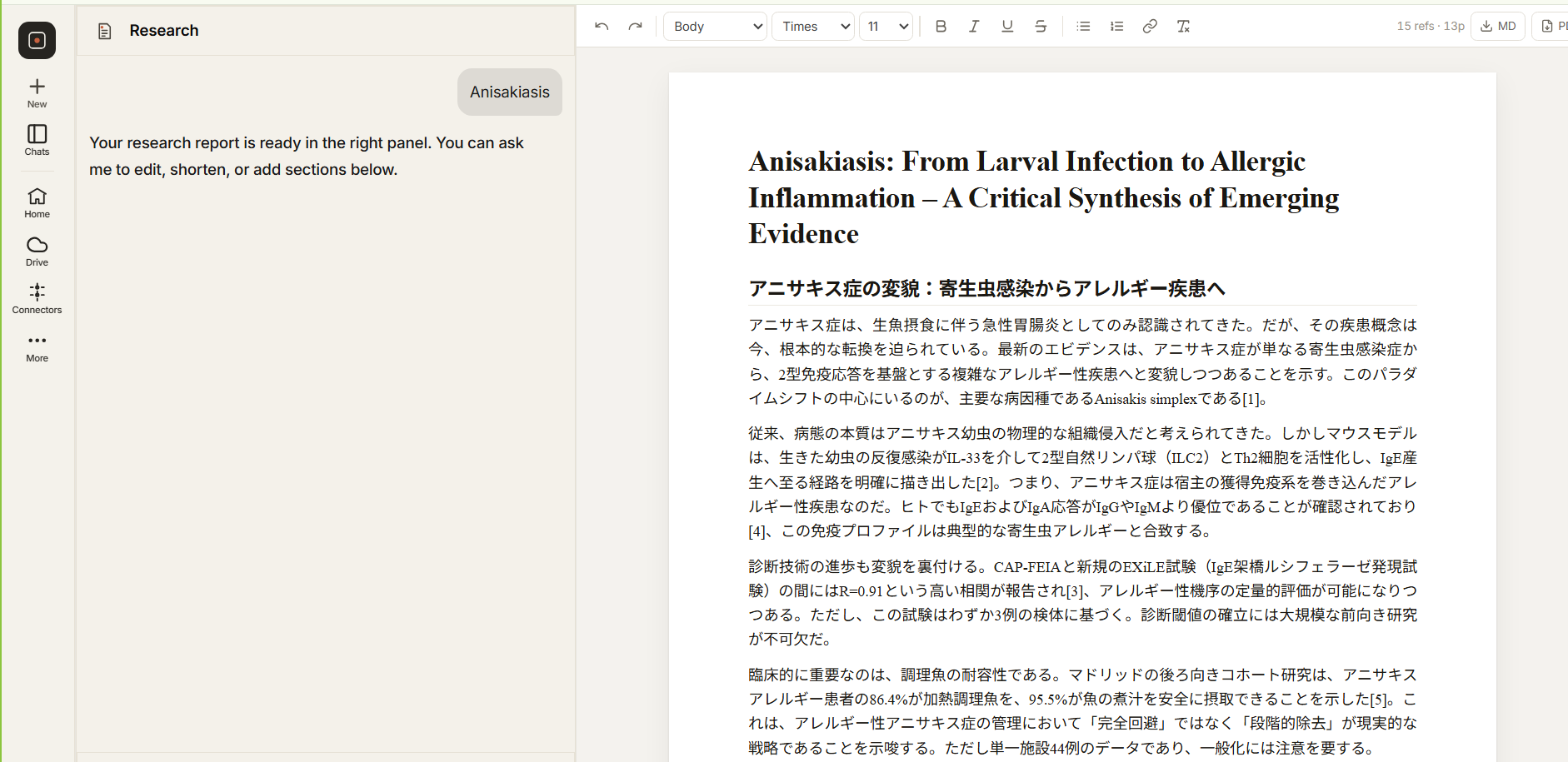Click citation [2] in second paragraph
Viewport: 1568px width, 762px height.
(985, 483)
